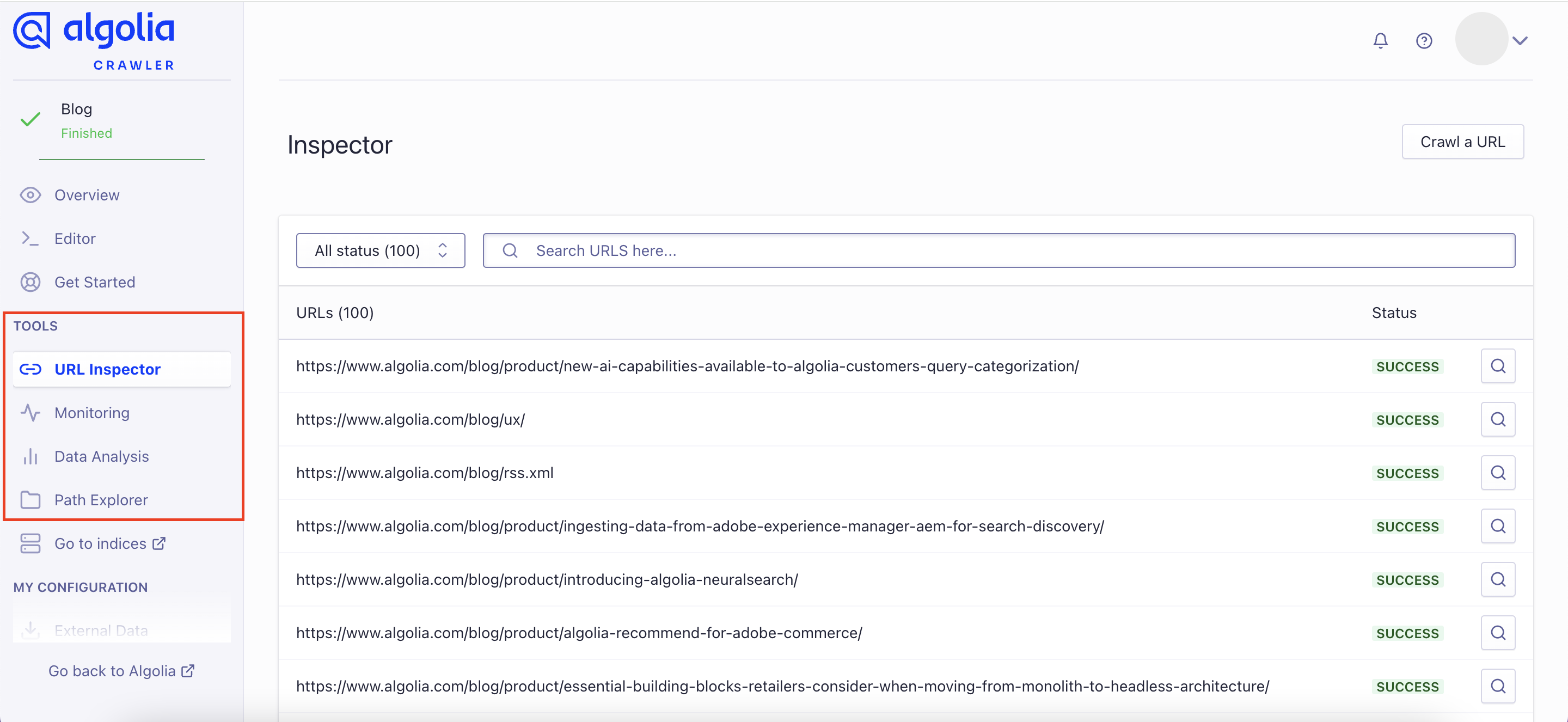This screenshot has width=1568, height=722.
Task: Click the magnifier icon in search field
Action: (510, 250)
